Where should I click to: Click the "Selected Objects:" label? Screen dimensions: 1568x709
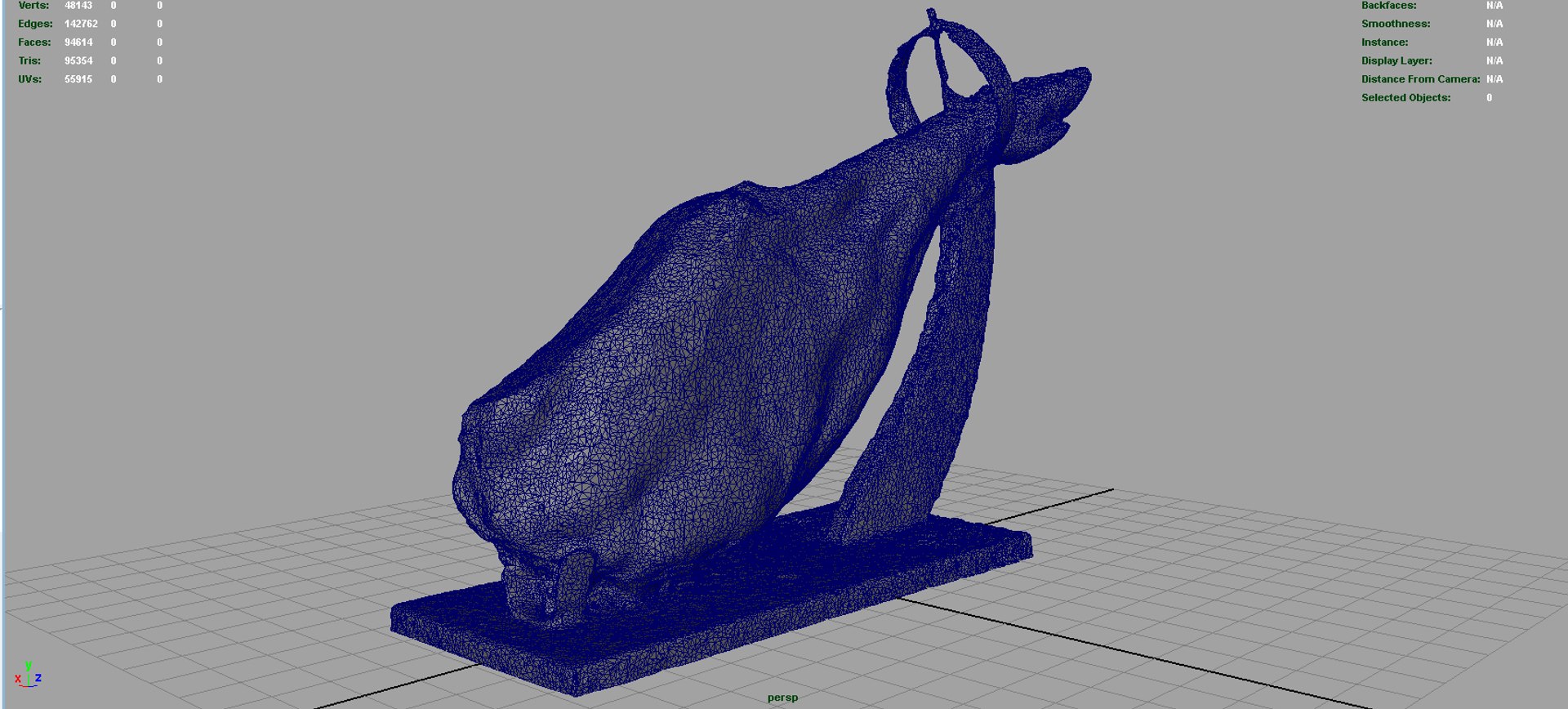[1406, 97]
